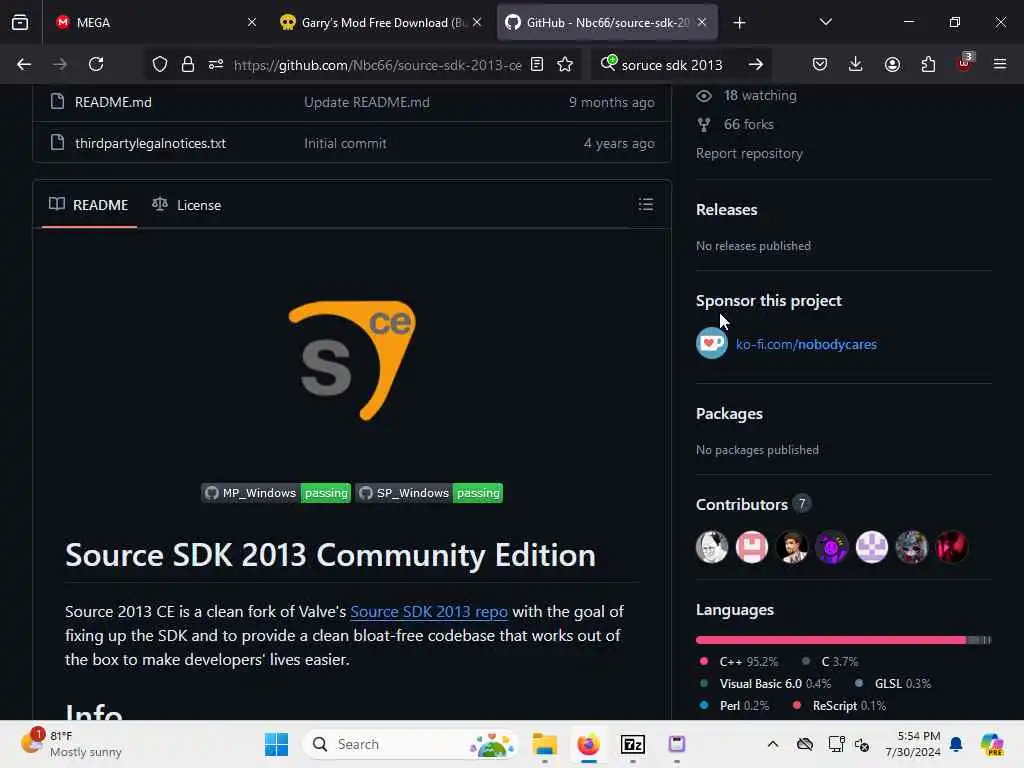Close the Garry's Mod tab
Image resolution: width=1024 pixels, height=768 pixels.
tap(477, 22)
